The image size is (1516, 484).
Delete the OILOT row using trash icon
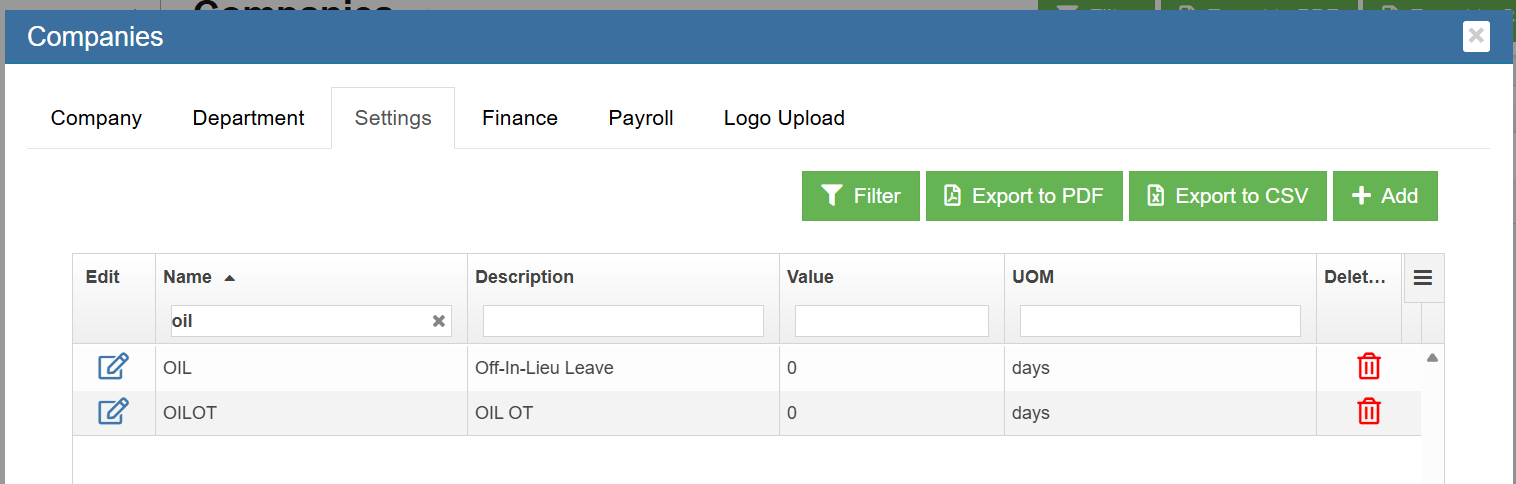point(1368,411)
